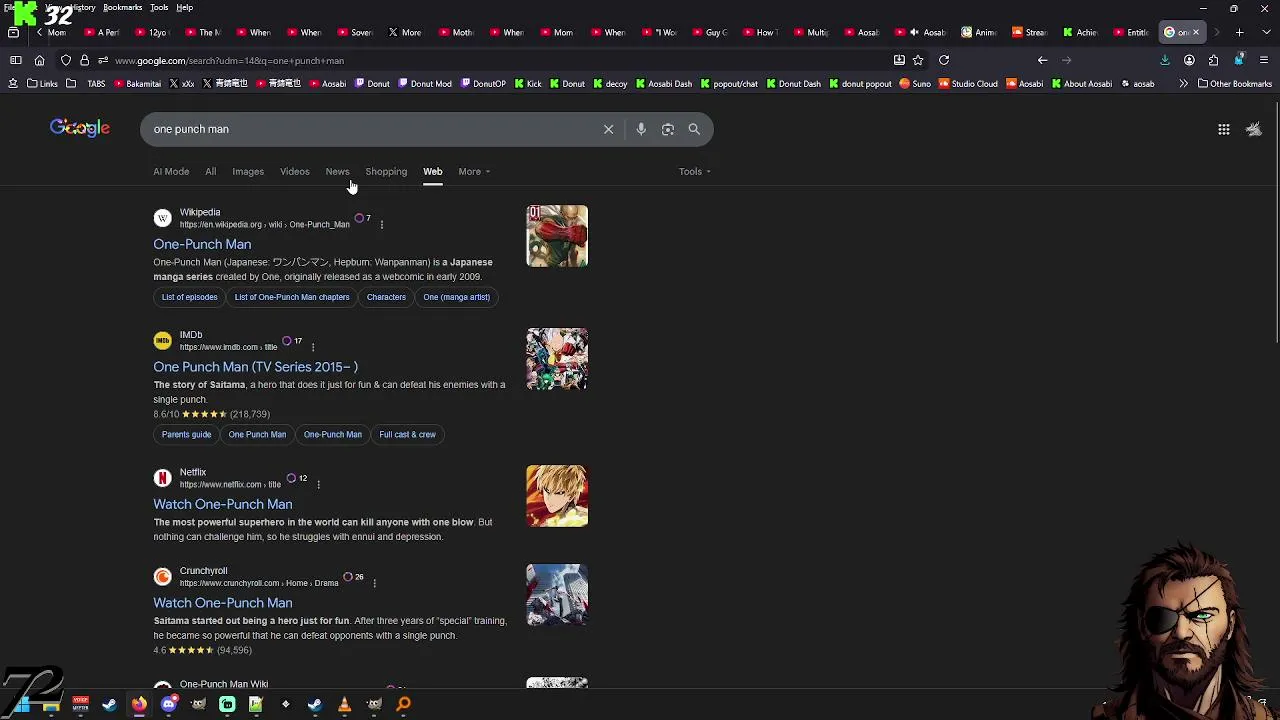Open more options for the Netflix result
This screenshot has width=1280, height=720.
(x=318, y=484)
